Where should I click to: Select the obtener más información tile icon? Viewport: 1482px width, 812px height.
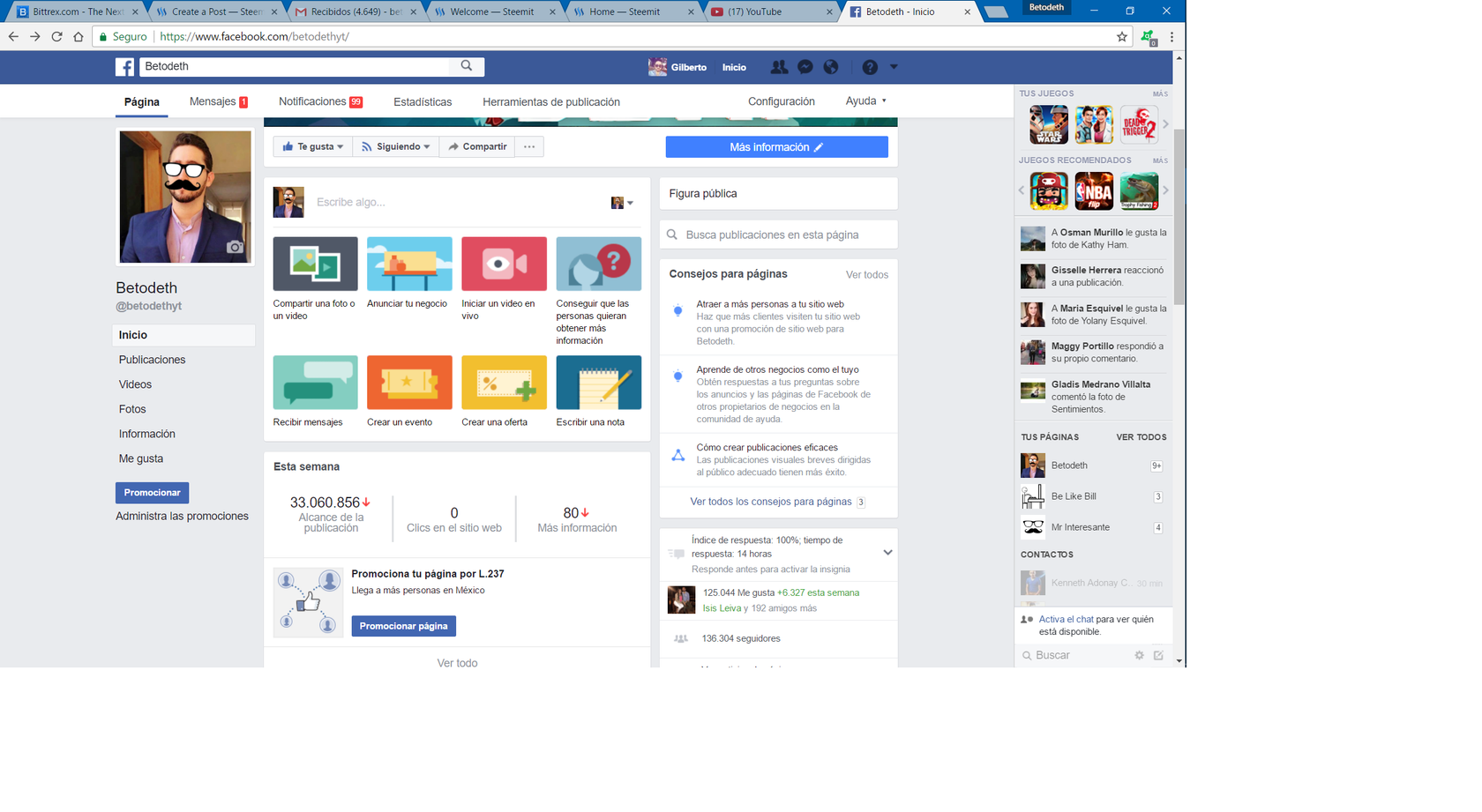[599, 264]
